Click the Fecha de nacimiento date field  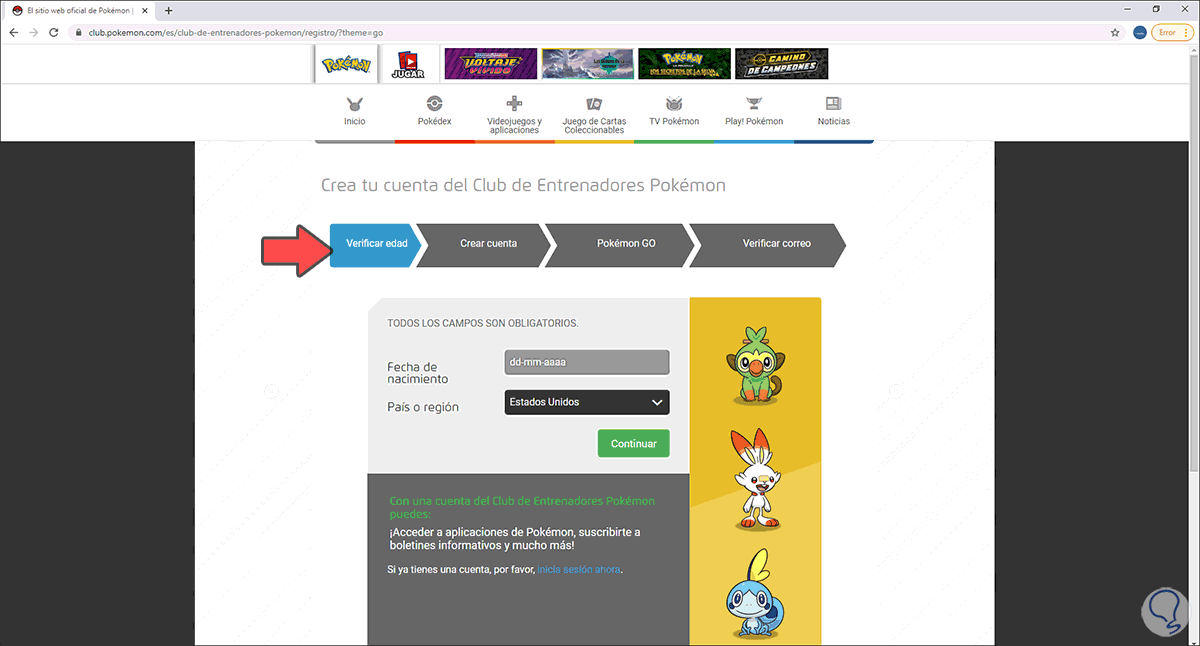pyautogui.click(x=587, y=362)
